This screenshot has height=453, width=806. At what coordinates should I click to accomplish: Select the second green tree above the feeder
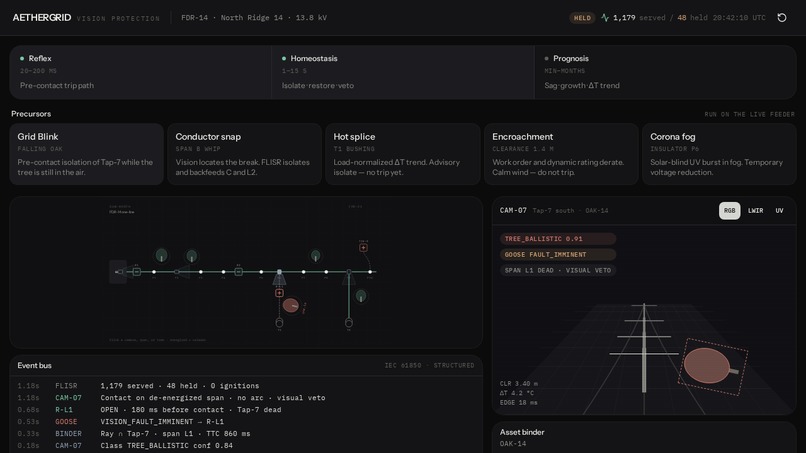(x=192, y=256)
